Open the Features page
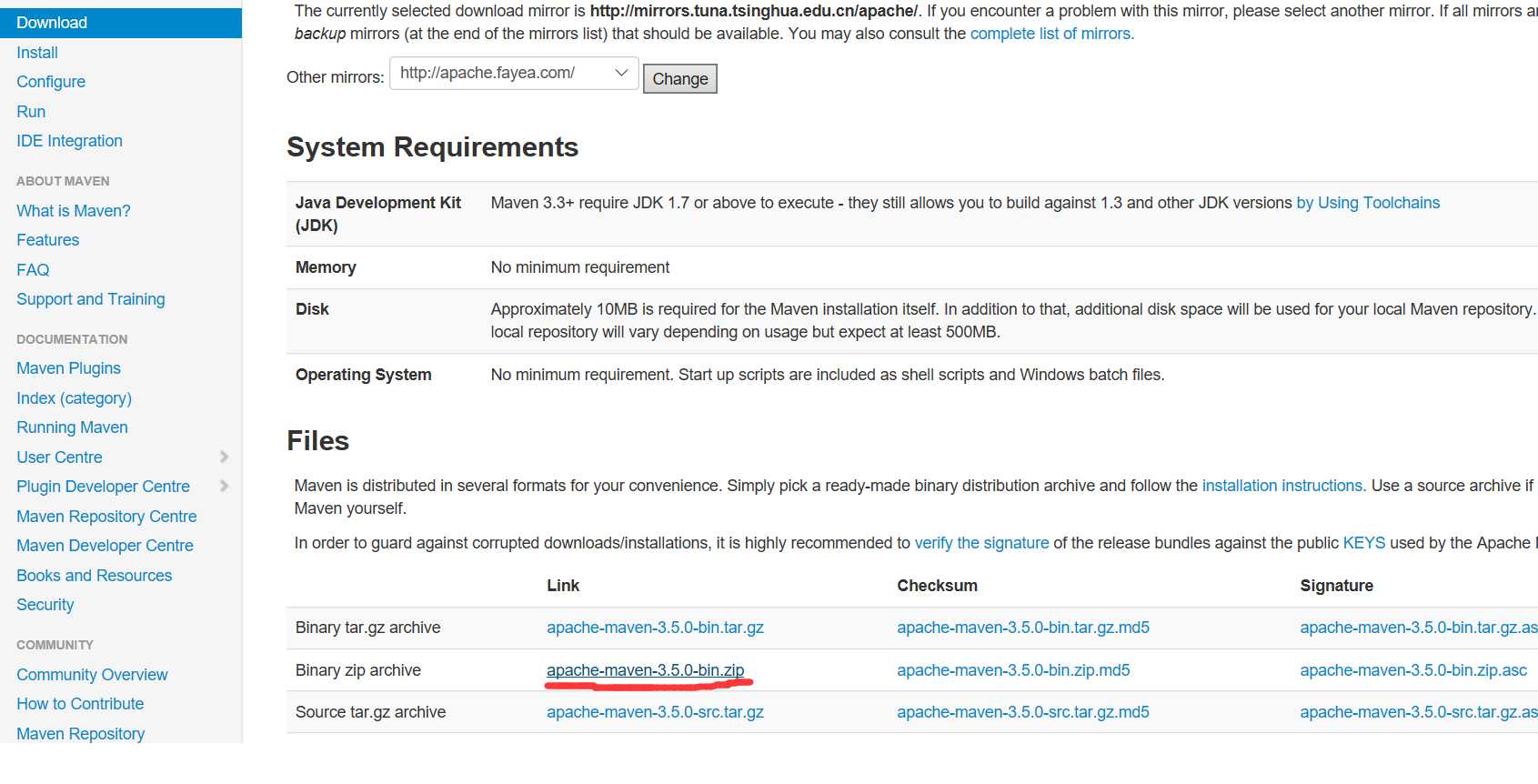The height and width of the screenshot is (784, 1538). point(47,240)
